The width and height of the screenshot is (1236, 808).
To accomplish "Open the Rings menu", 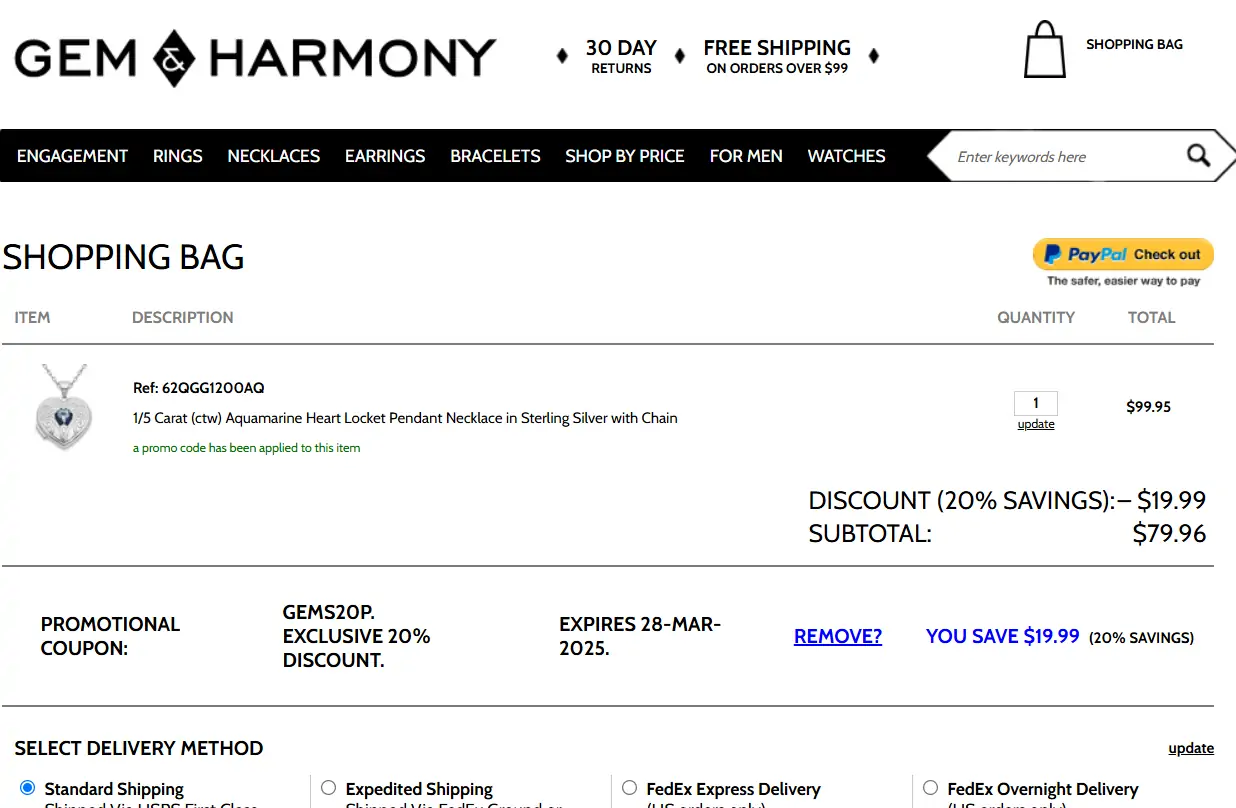I will [x=178, y=156].
